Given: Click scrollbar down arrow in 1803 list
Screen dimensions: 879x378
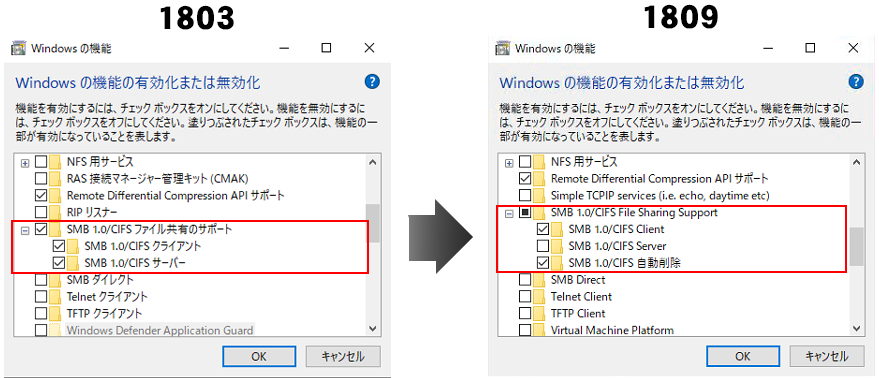Looking at the screenshot, I should point(372,329).
